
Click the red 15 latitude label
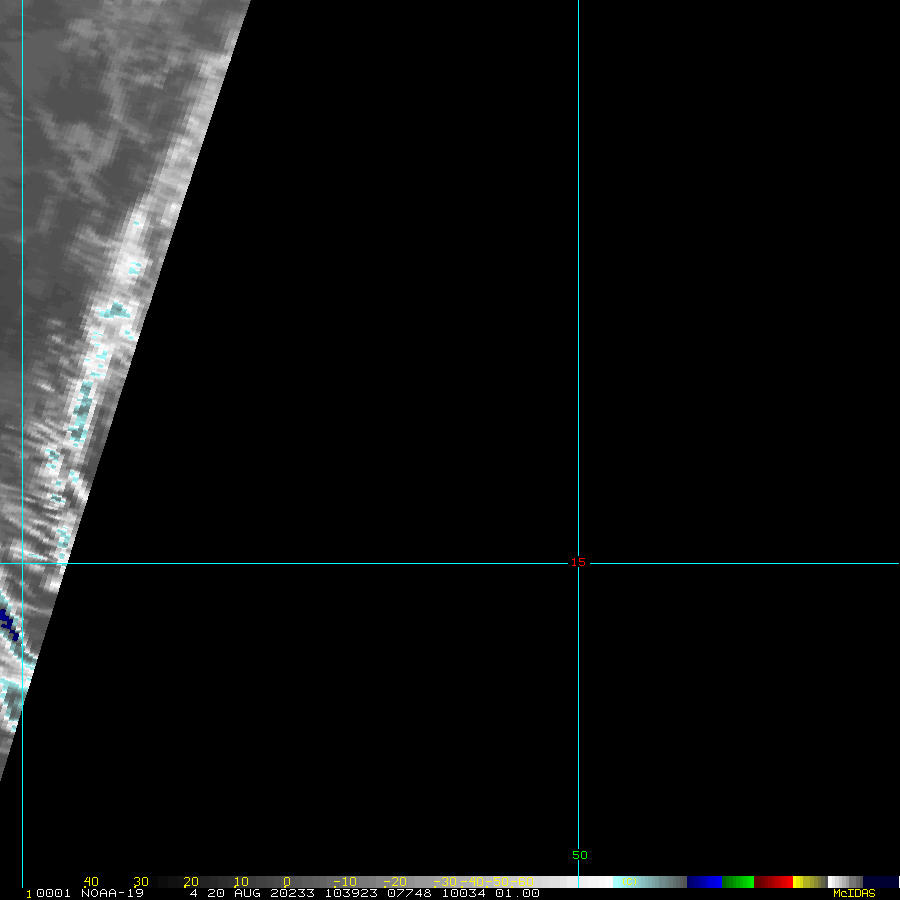(x=578, y=562)
